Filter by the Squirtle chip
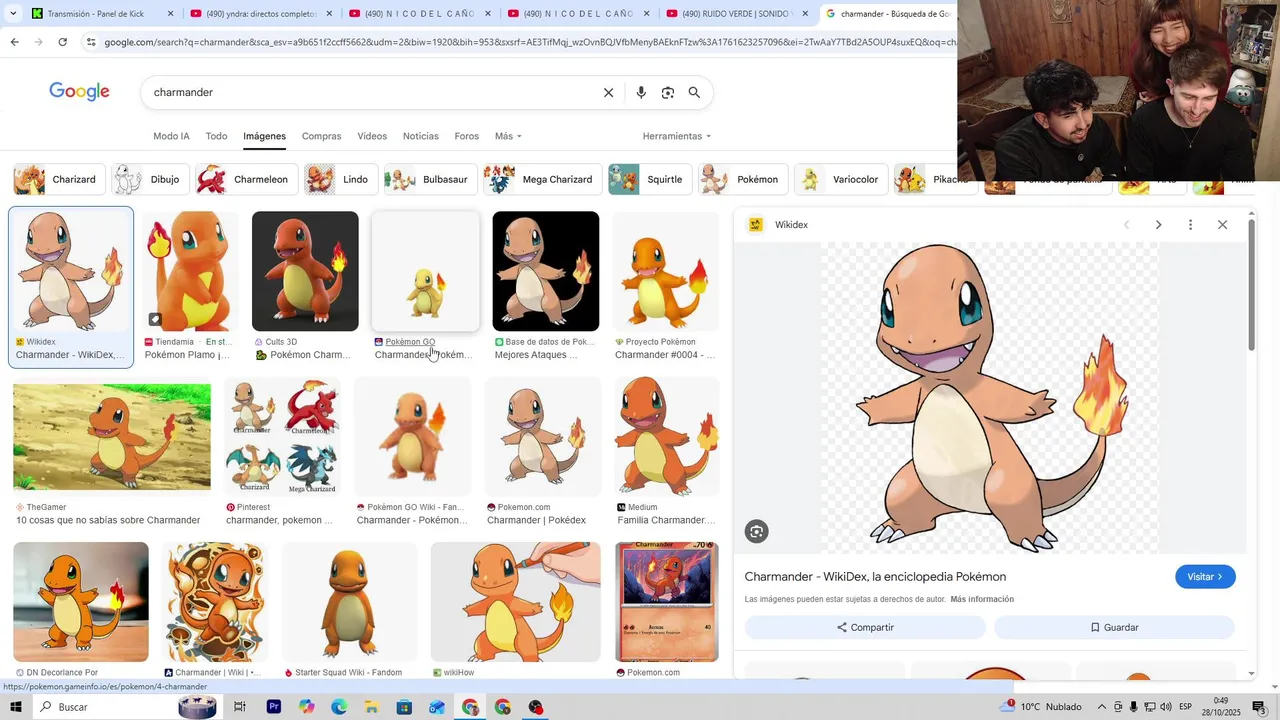This screenshot has height=720, width=1280. click(x=649, y=180)
